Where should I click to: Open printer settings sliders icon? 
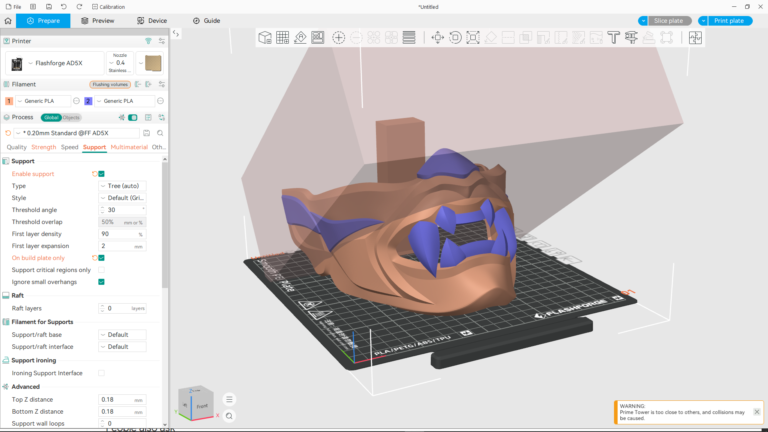[x=162, y=41]
